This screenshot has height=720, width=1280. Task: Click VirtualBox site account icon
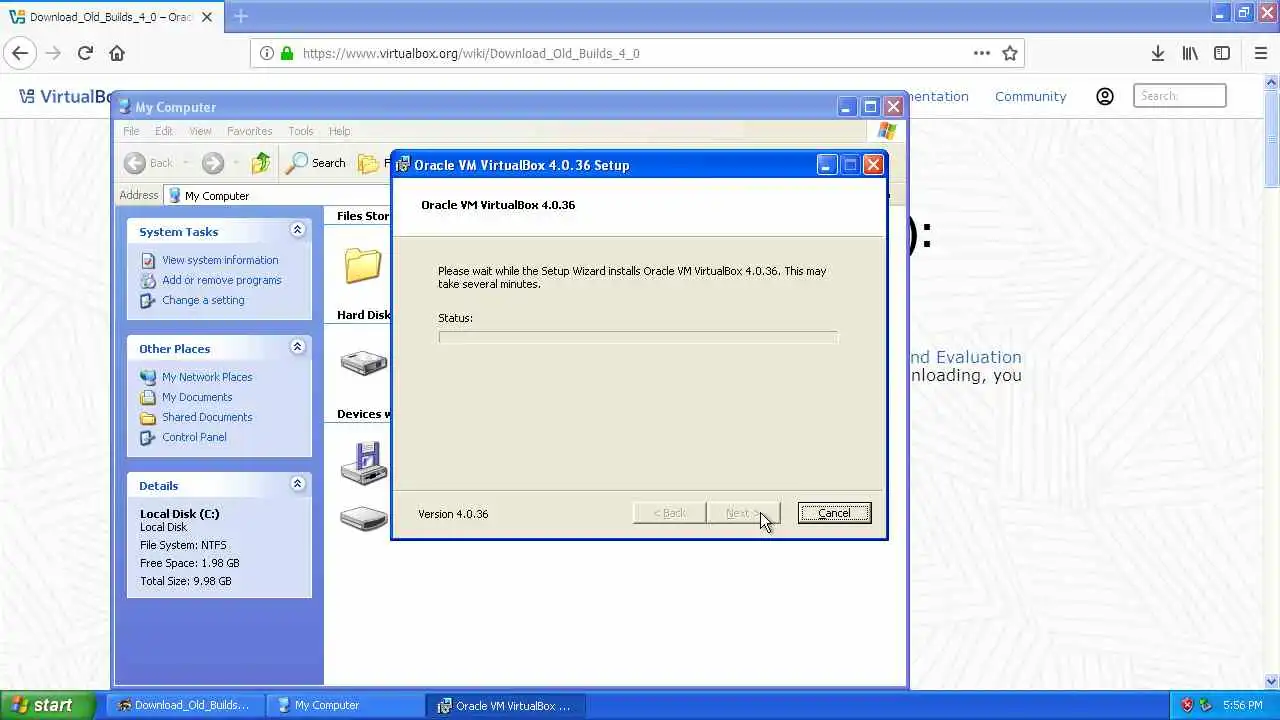(1105, 96)
